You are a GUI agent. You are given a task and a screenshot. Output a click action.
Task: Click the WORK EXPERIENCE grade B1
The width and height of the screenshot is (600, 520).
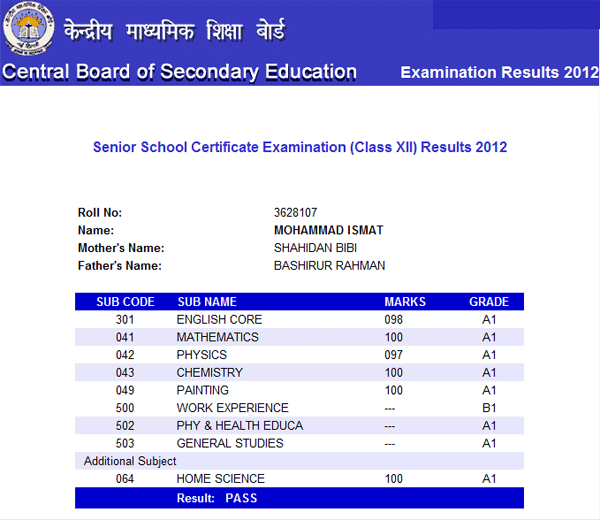tap(489, 408)
